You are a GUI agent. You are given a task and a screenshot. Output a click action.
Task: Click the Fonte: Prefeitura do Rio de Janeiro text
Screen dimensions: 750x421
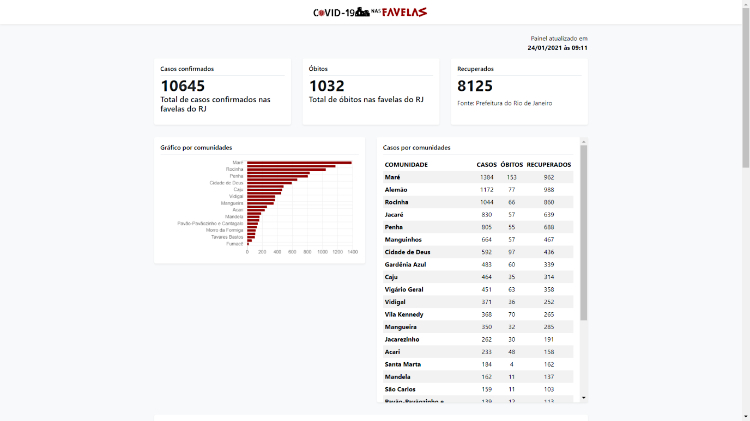[x=504, y=103]
